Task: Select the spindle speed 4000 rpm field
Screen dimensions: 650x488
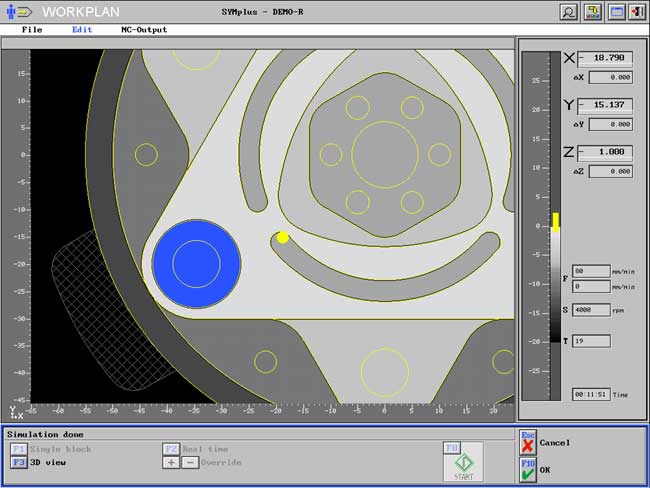Action: [591, 310]
